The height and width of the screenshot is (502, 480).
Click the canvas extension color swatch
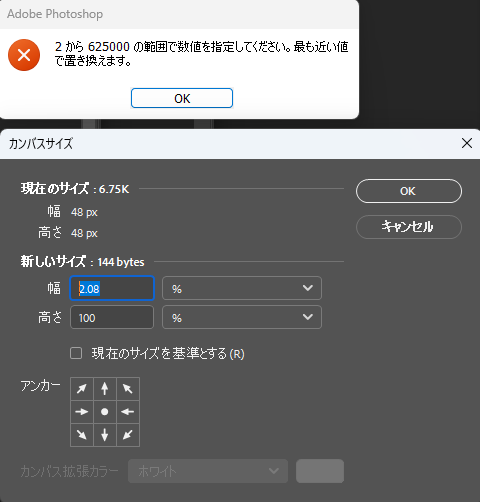[320, 471]
